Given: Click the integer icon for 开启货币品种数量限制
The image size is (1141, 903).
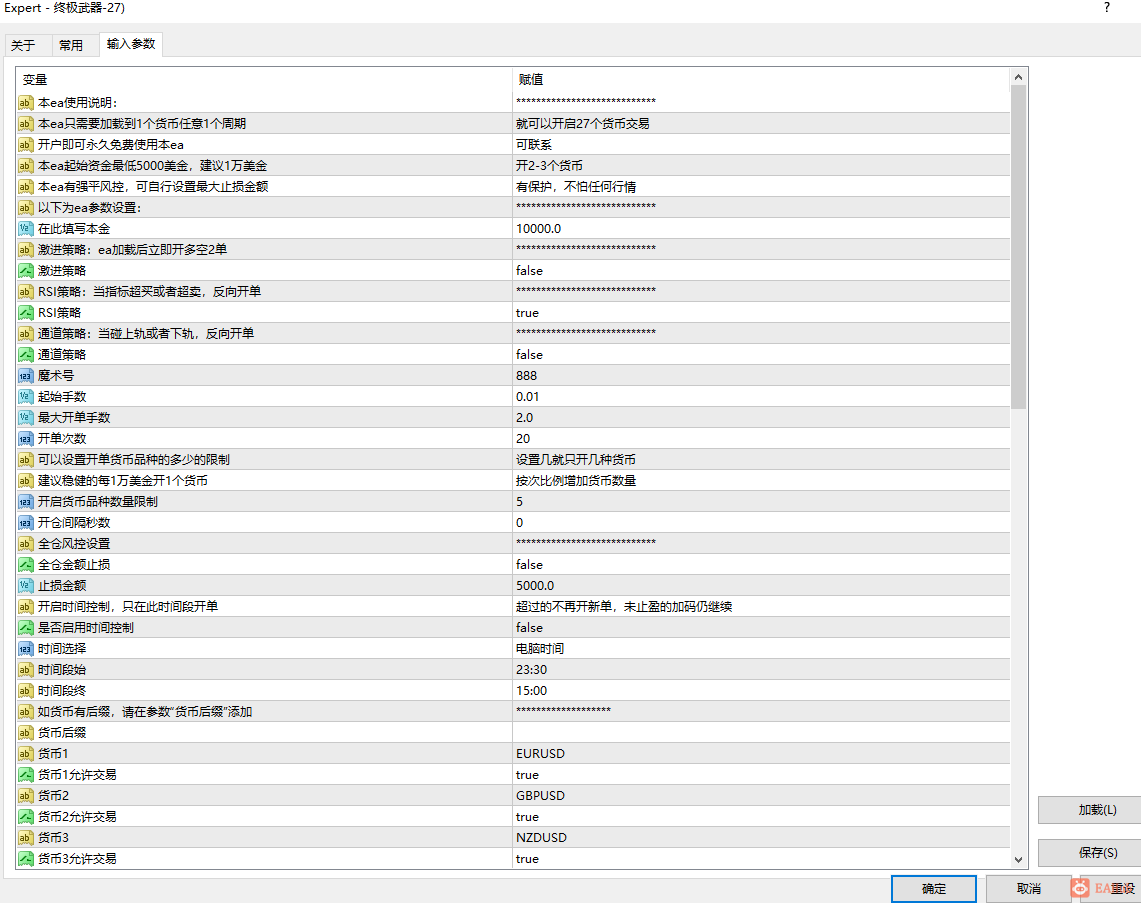Looking at the screenshot, I should pos(25,501).
